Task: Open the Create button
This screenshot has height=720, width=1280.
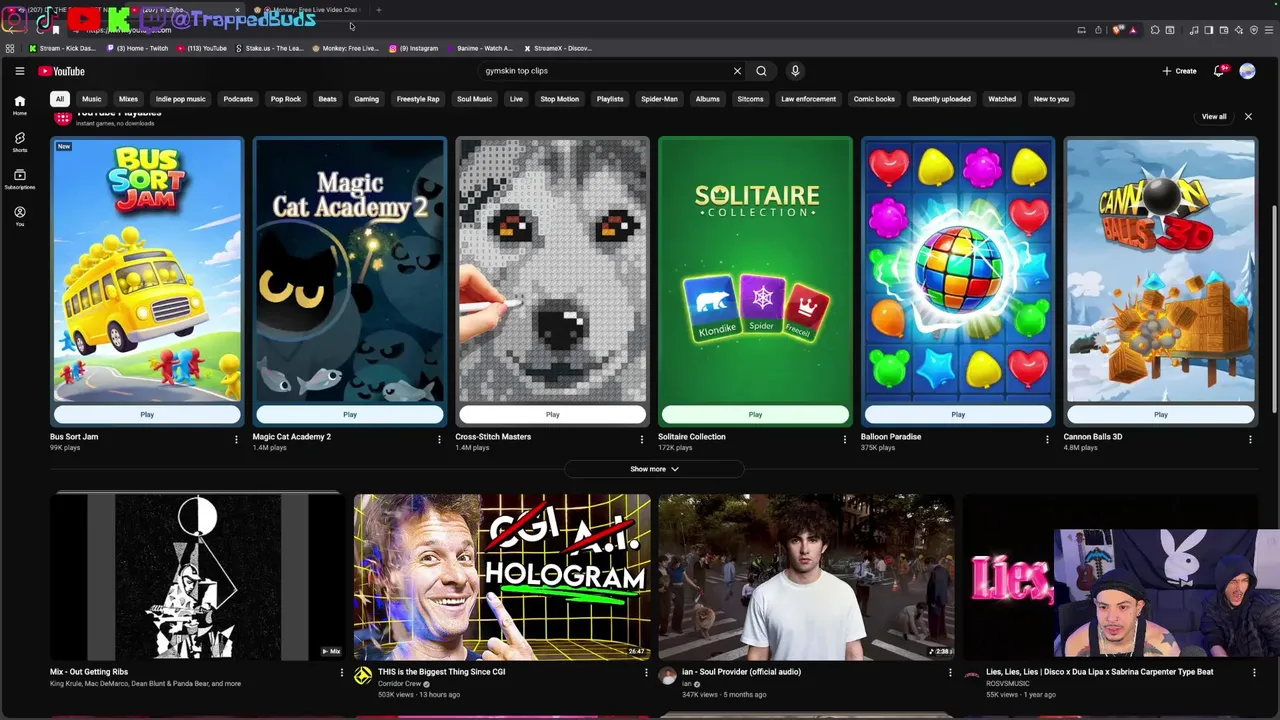Action: tap(1179, 71)
